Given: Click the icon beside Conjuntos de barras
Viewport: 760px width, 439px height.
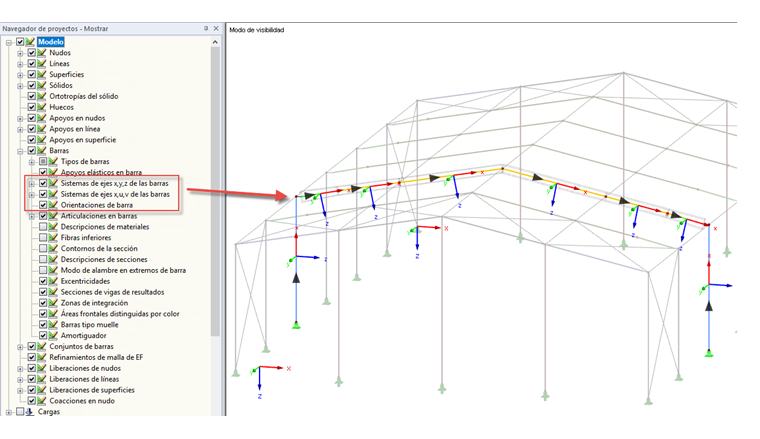Looking at the screenshot, I should pyautogui.click(x=42, y=346).
